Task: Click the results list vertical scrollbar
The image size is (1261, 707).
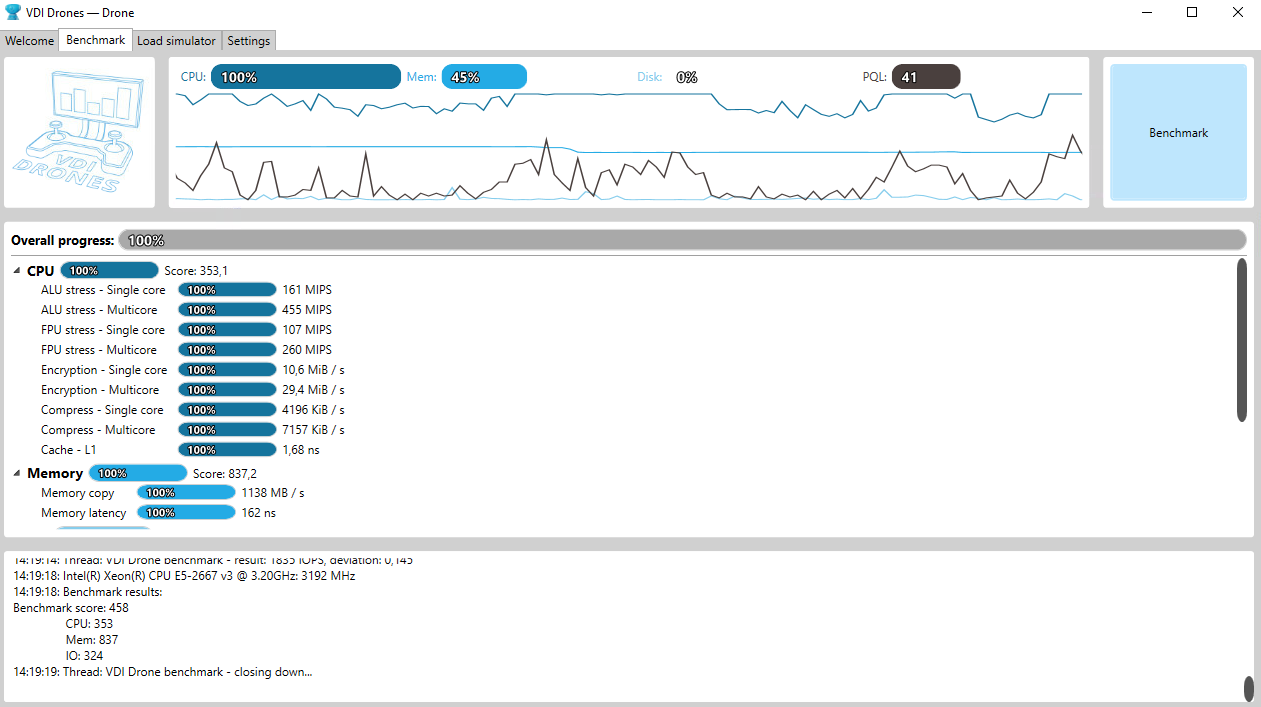Action: click(1242, 340)
